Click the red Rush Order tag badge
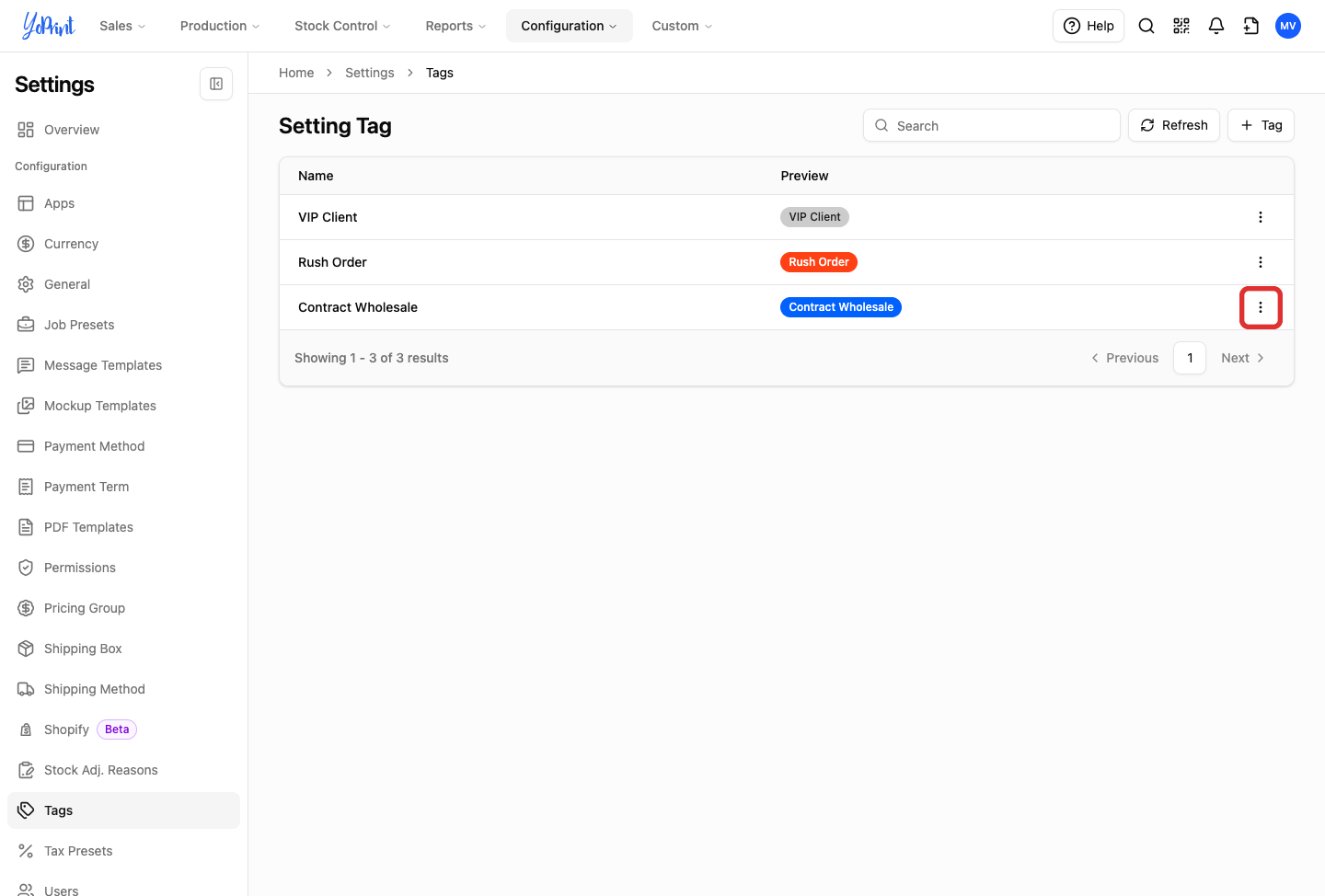Viewport: 1325px width, 896px height. tap(819, 262)
